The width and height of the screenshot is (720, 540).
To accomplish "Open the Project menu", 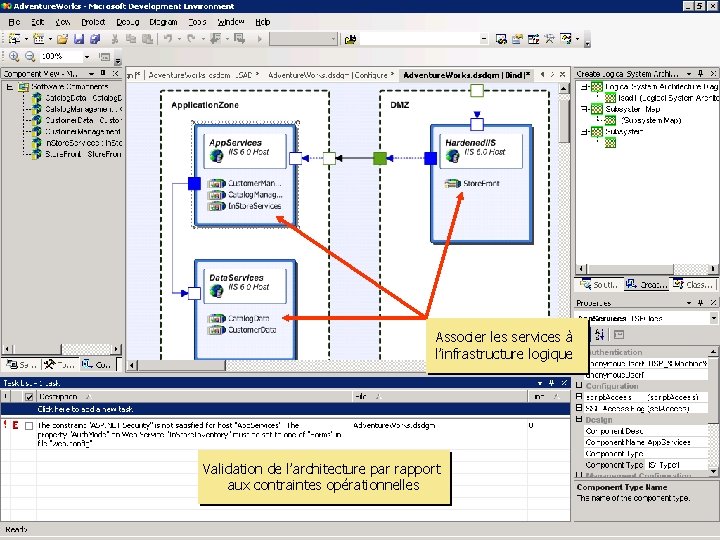I will coord(93,22).
